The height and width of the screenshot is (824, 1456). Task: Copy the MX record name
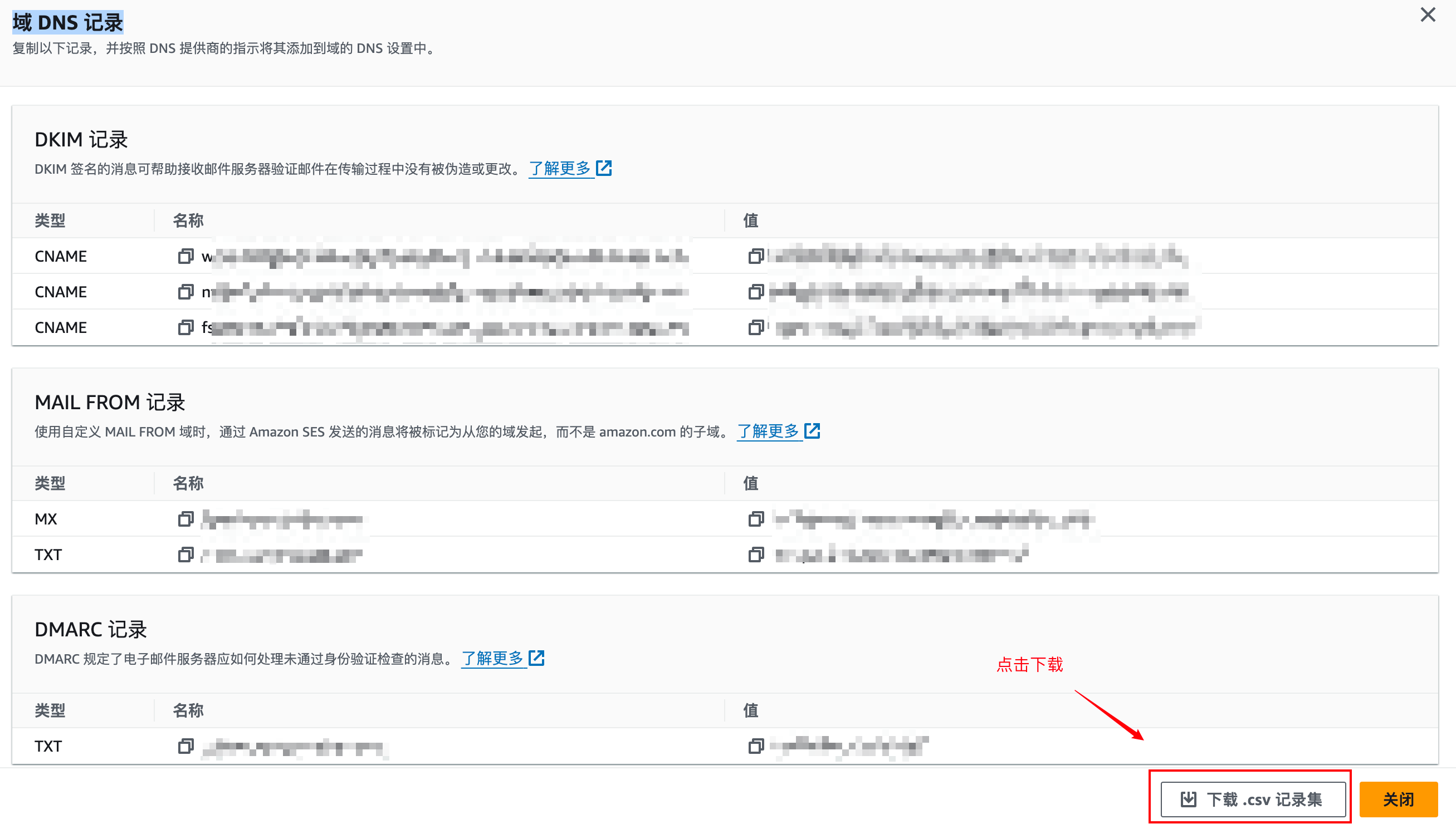point(185,519)
